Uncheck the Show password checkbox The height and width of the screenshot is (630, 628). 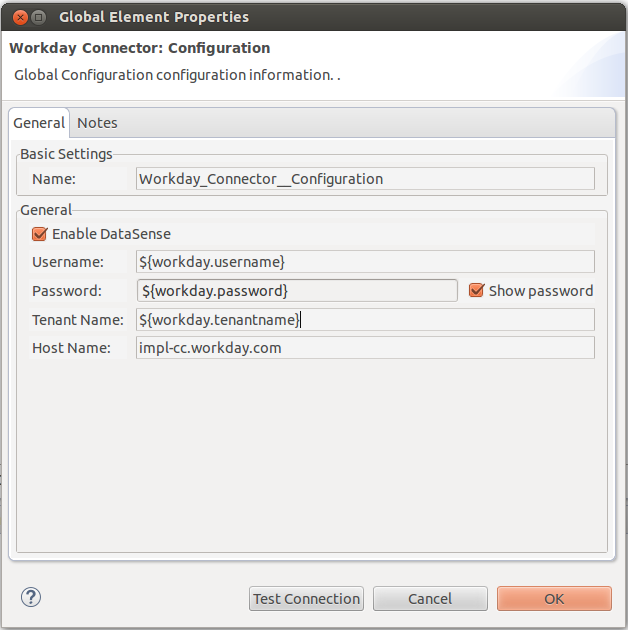[x=476, y=290]
